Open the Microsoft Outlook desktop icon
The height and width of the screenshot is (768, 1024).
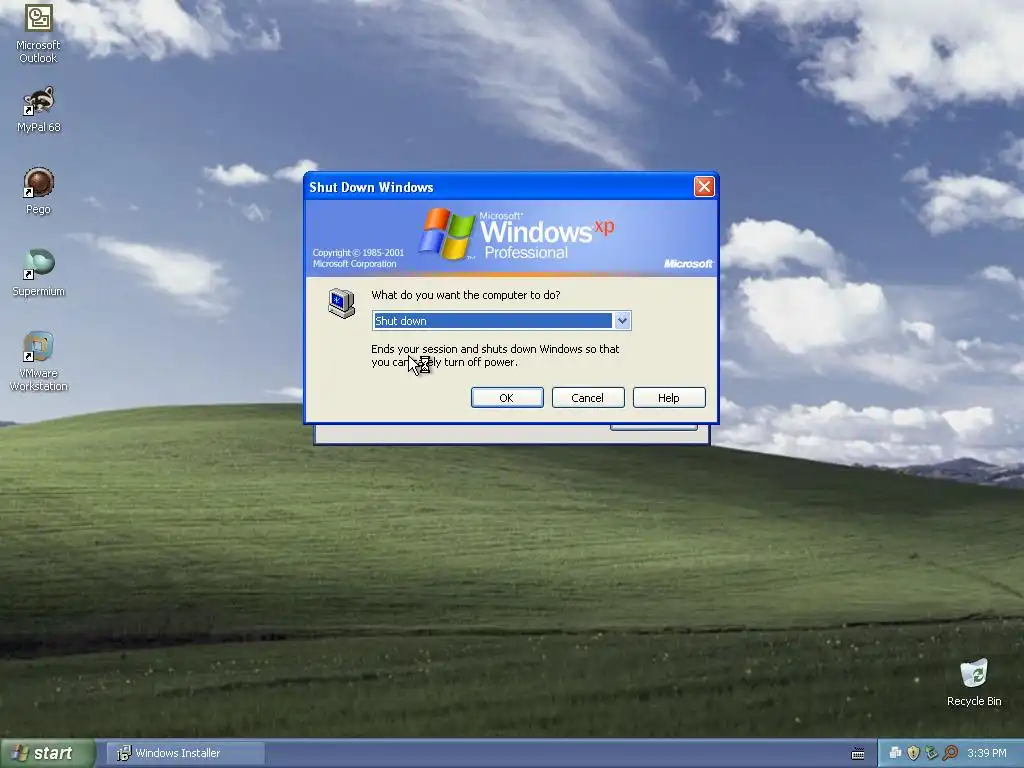[38, 33]
